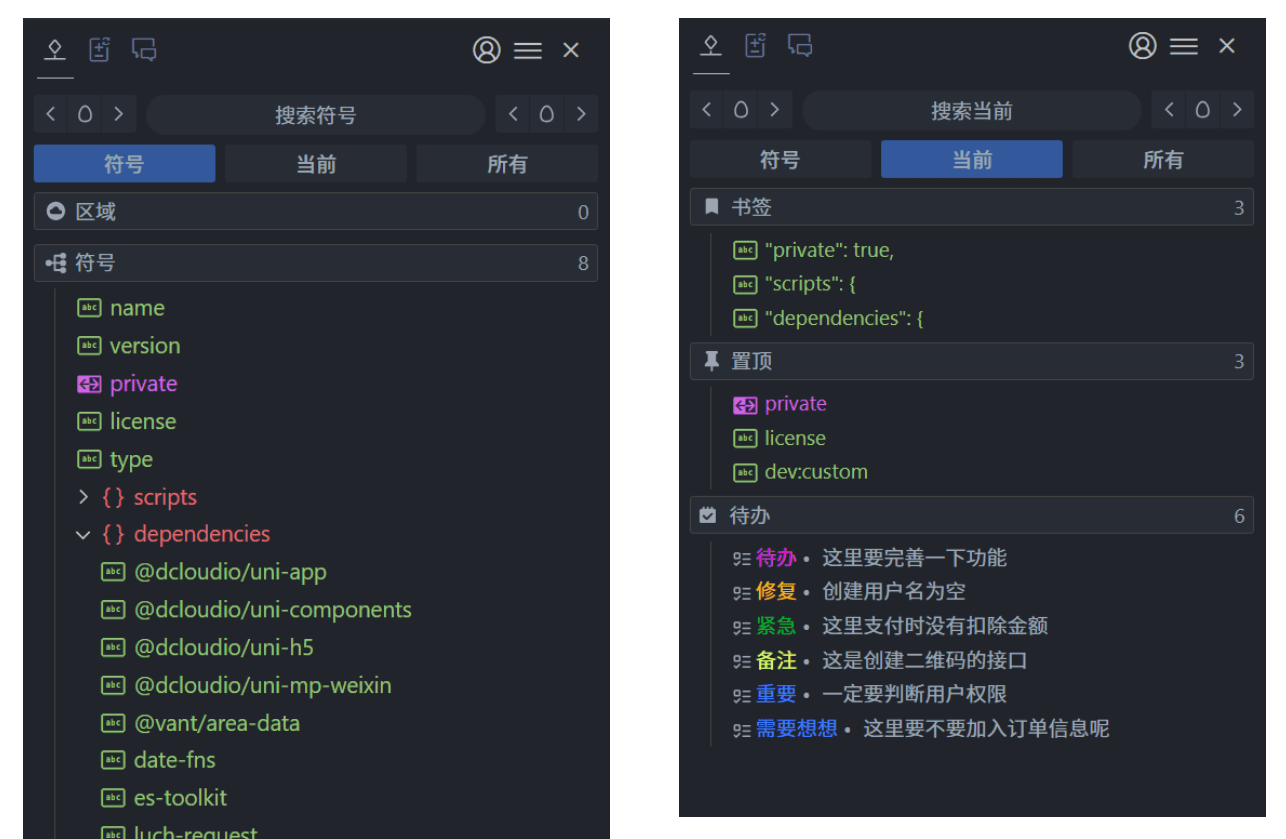Click the bookmark icon of 书签 section
The height and width of the screenshot is (839, 1286).
711,207
